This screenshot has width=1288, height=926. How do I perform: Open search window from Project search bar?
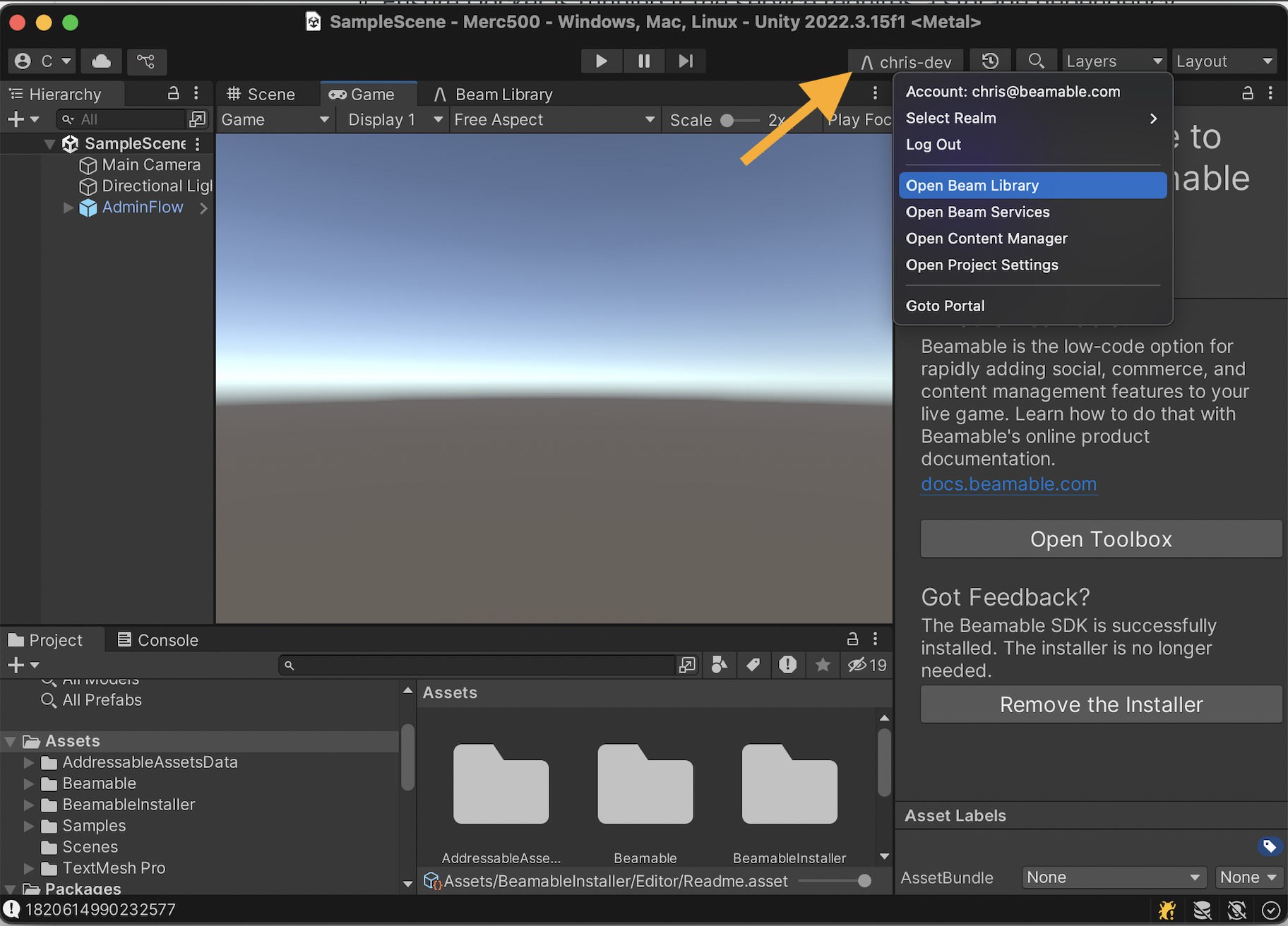click(687, 665)
